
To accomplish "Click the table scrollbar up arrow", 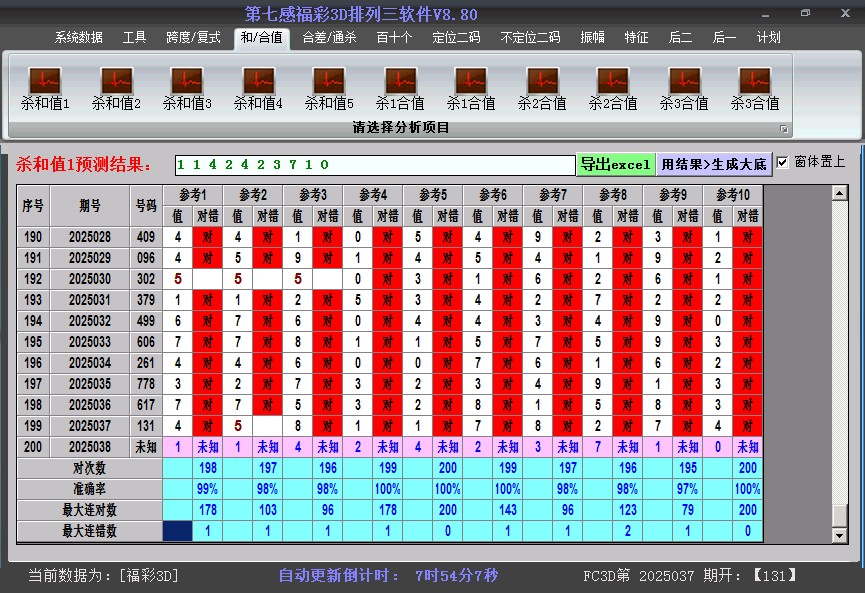I will [x=839, y=193].
